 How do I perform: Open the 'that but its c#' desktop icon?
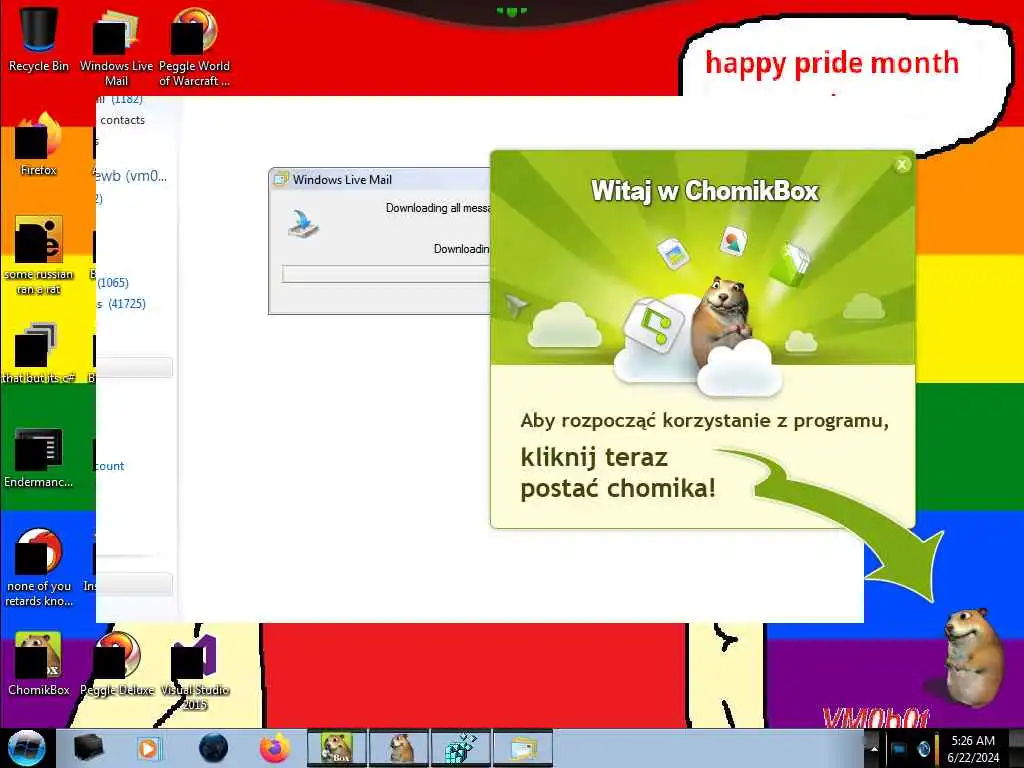tap(39, 353)
